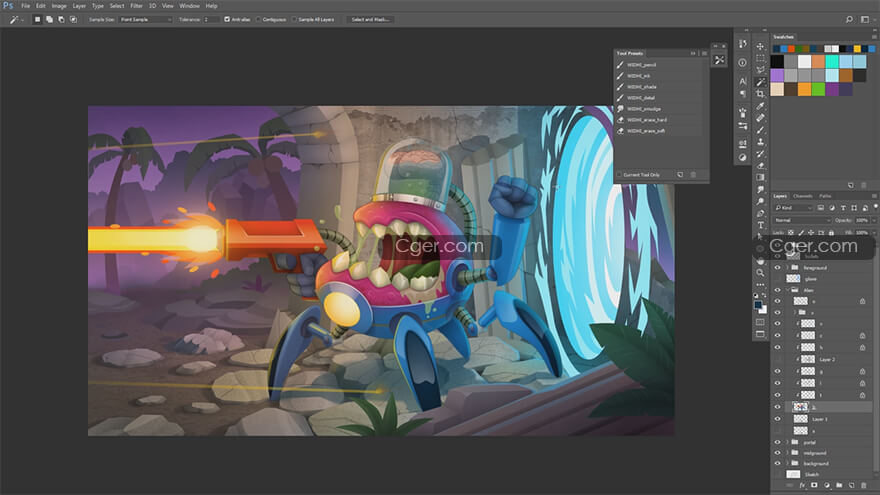Expand the foreground group
This screenshot has height=495, width=880.
[787, 268]
